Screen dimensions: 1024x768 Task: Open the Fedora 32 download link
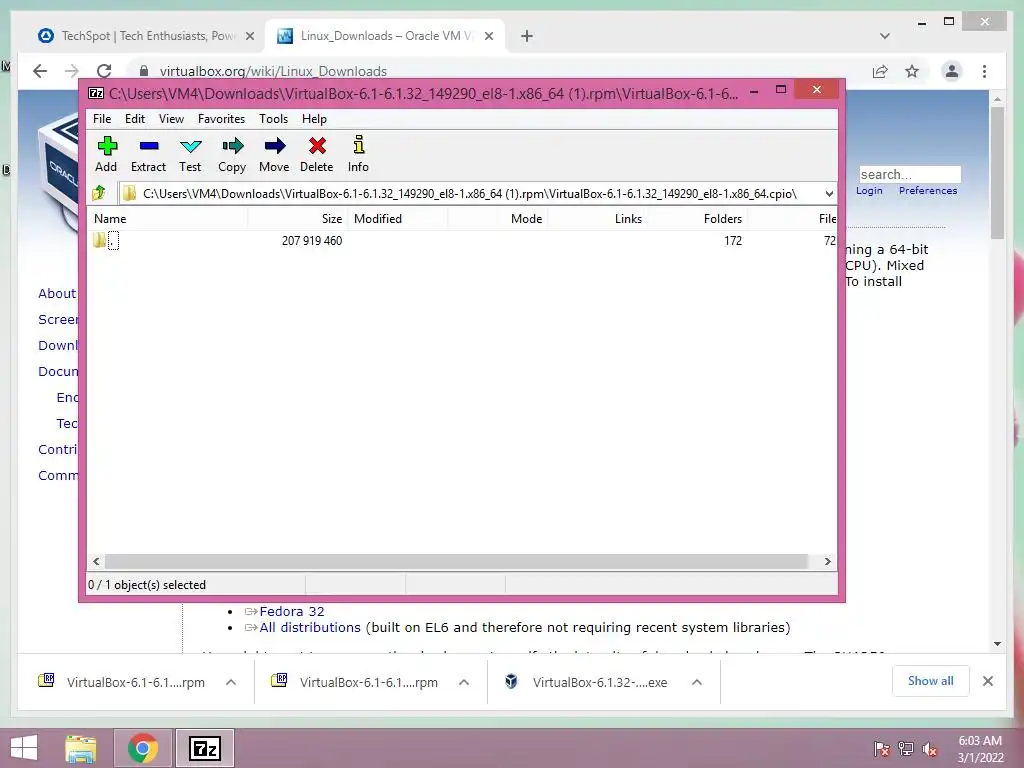(x=291, y=611)
